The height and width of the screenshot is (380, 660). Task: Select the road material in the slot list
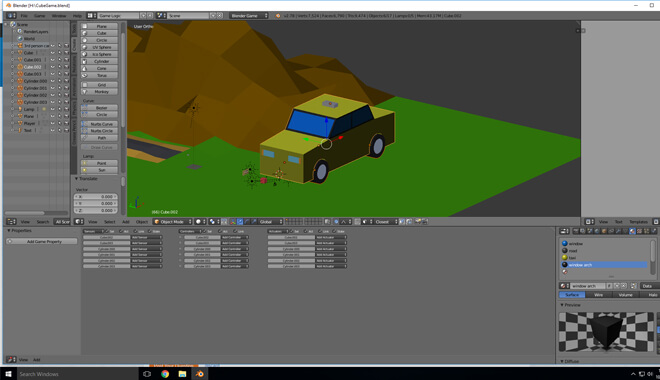click(604, 250)
